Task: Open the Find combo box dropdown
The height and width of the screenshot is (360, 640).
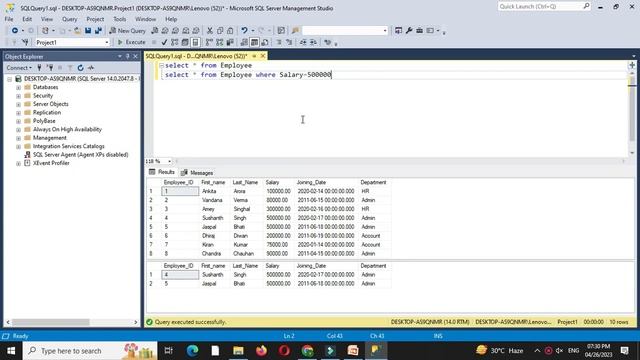Action: pyautogui.click(x=384, y=31)
